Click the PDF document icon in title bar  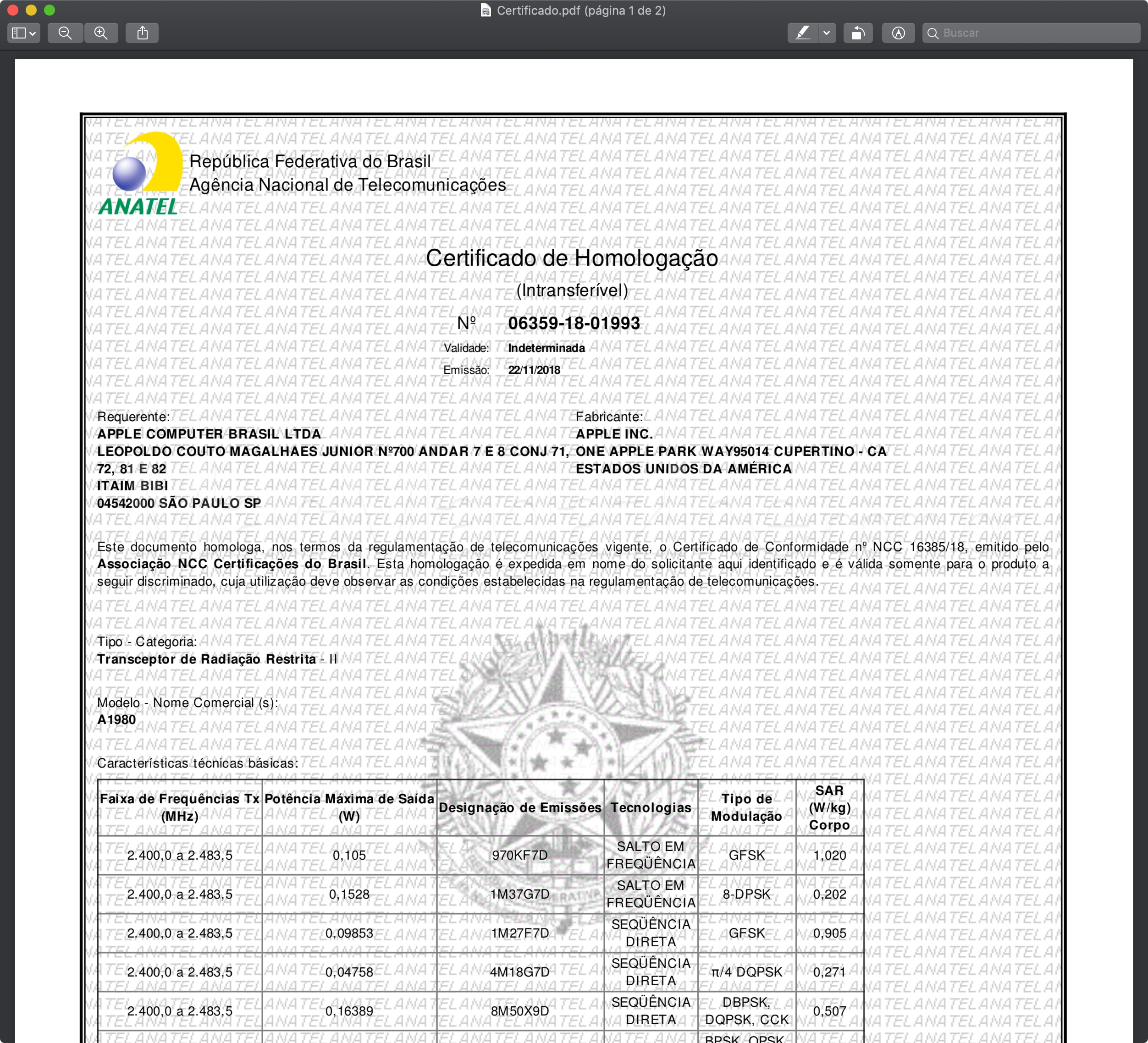pyautogui.click(x=486, y=10)
